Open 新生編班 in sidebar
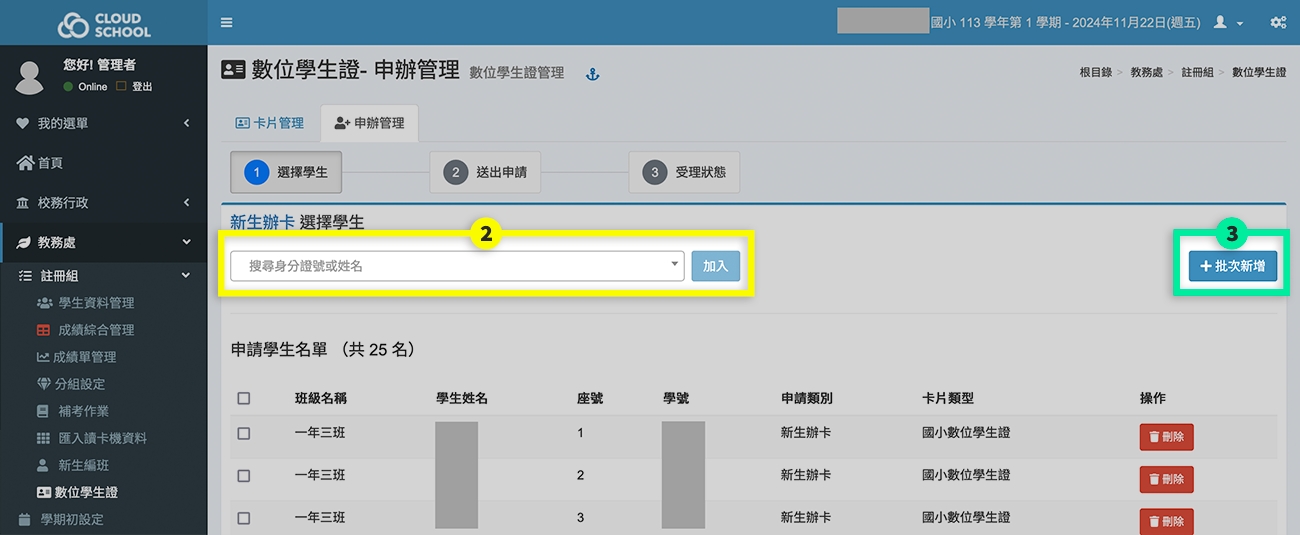This screenshot has height=535, width=1300. pyautogui.click(x=83, y=465)
